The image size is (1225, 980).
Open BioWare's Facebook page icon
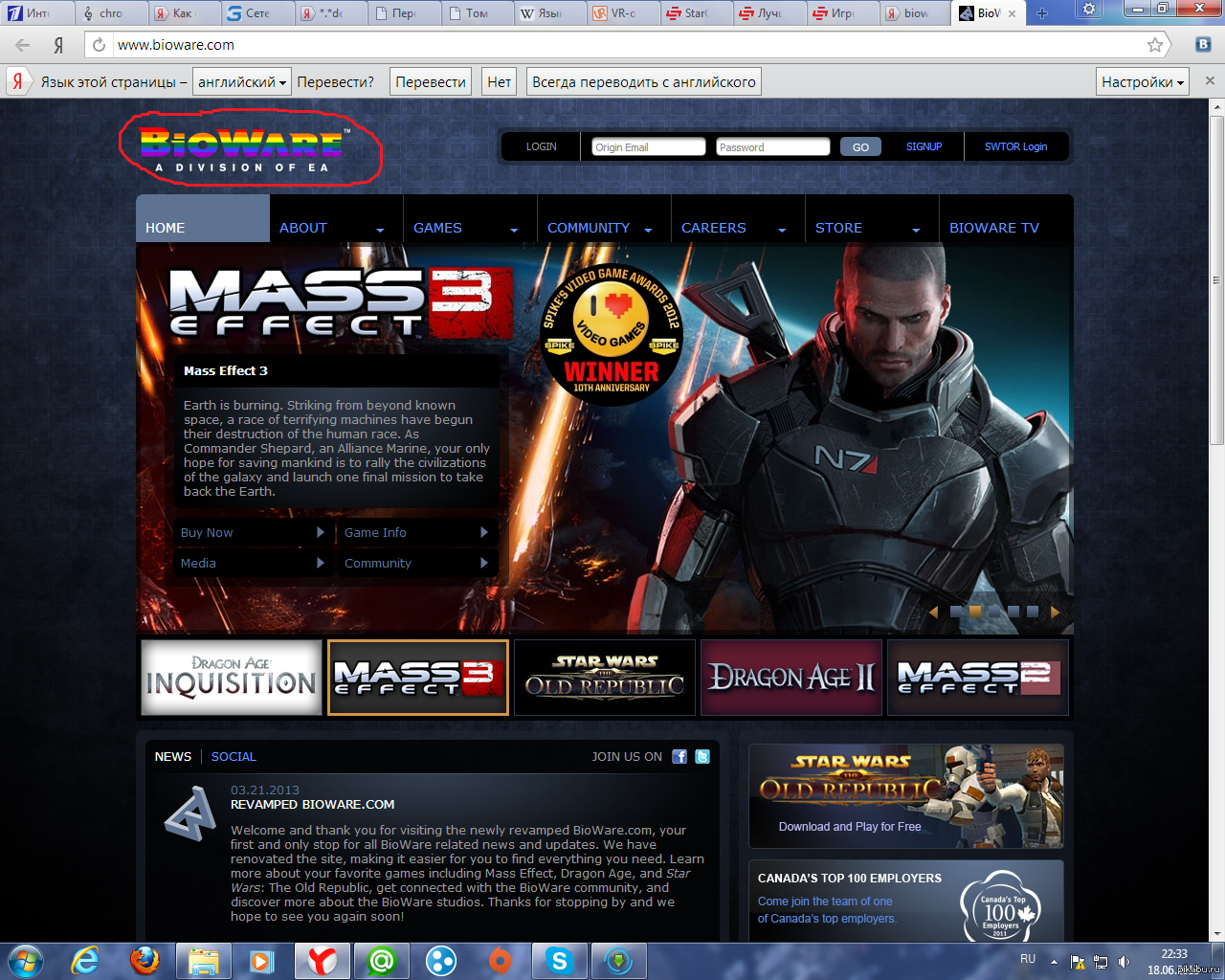pyautogui.click(x=679, y=756)
